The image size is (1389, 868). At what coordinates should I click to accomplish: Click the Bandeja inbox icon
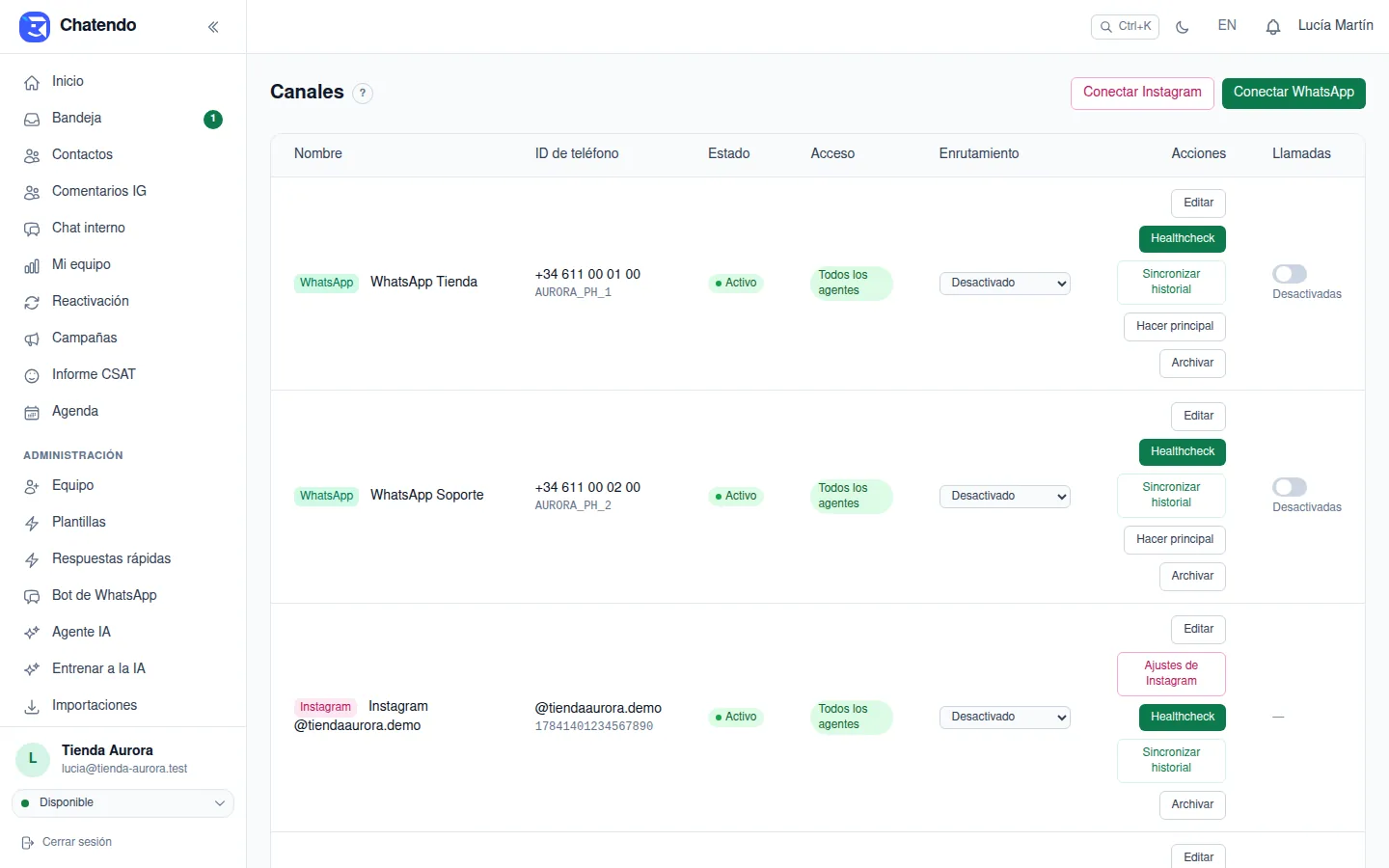(x=32, y=119)
